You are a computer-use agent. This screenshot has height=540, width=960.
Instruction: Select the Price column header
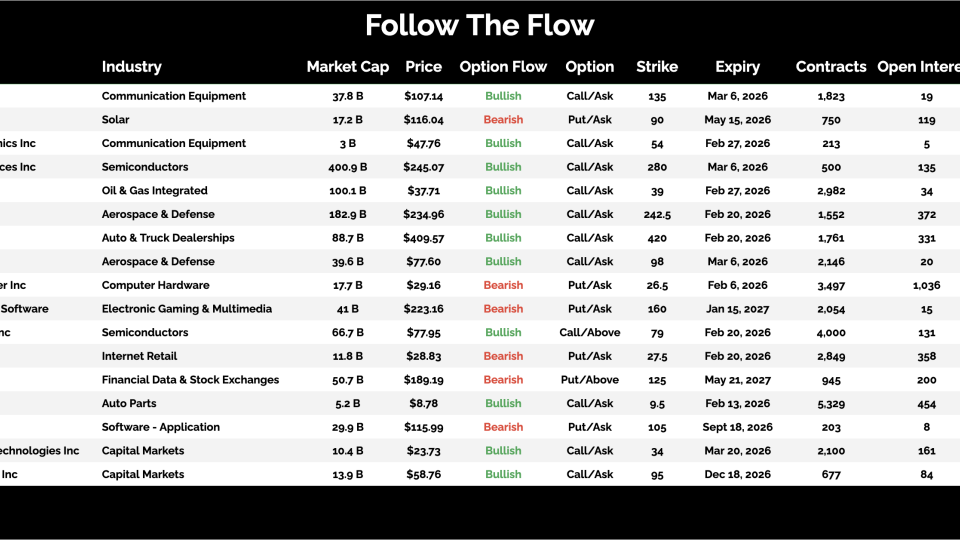point(423,67)
